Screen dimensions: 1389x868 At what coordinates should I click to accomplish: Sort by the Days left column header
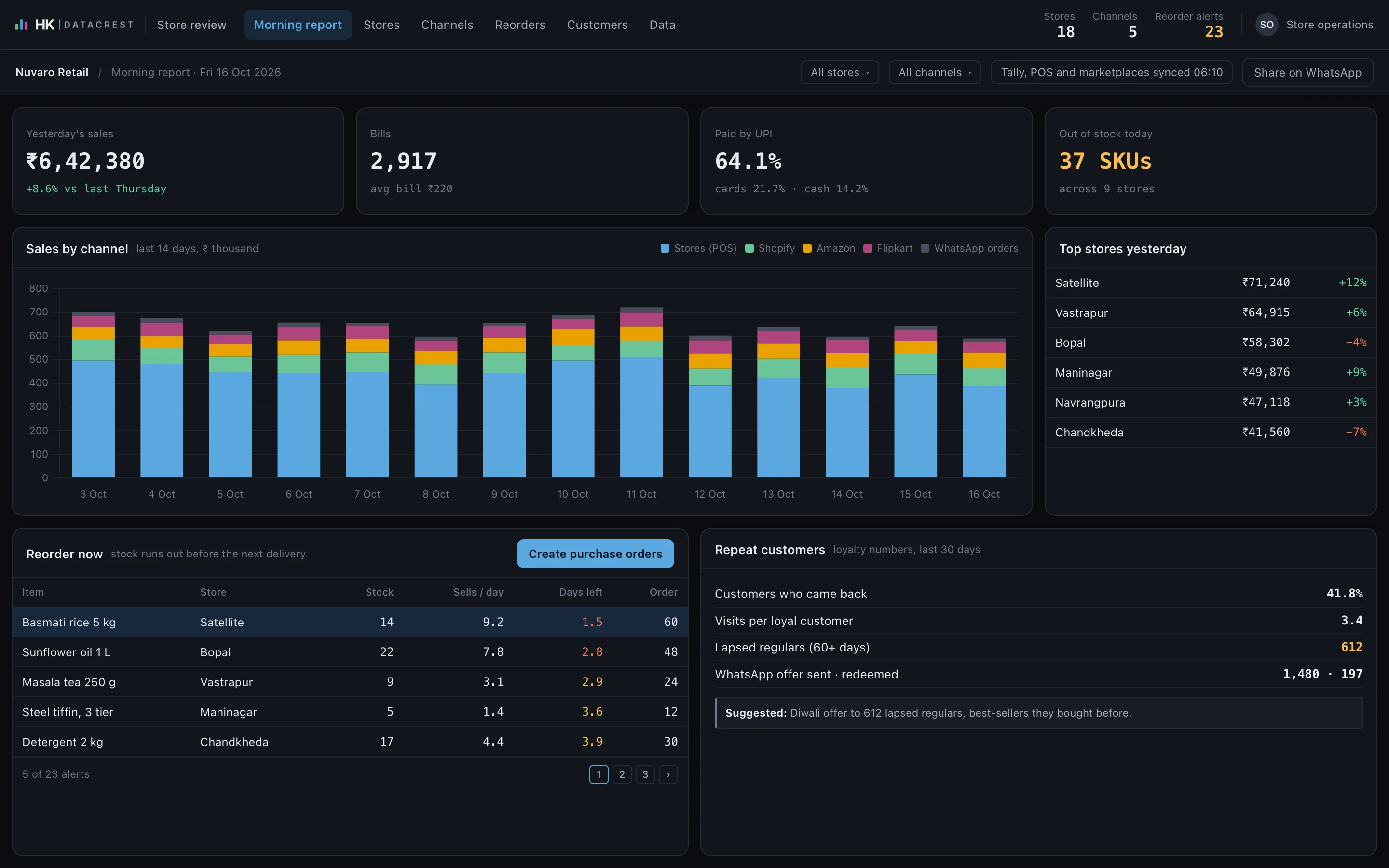(580, 592)
